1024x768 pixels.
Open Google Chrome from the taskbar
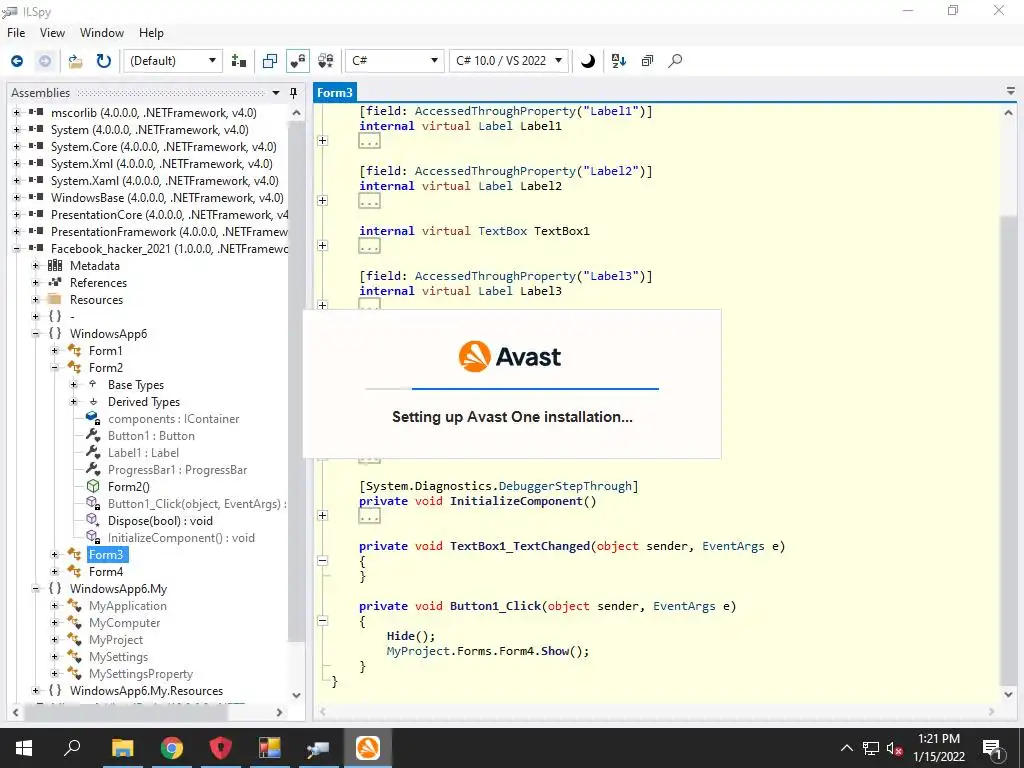coord(172,748)
